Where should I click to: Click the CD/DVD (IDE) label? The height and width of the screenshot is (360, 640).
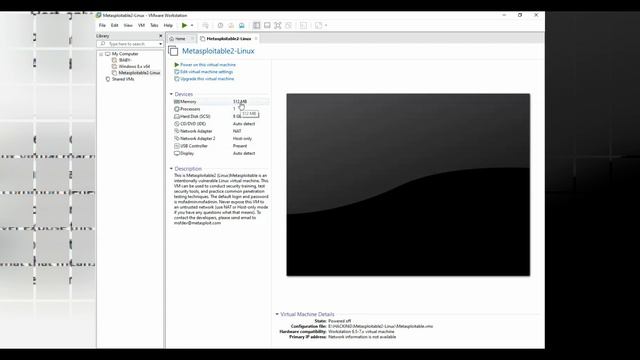(193, 124)
